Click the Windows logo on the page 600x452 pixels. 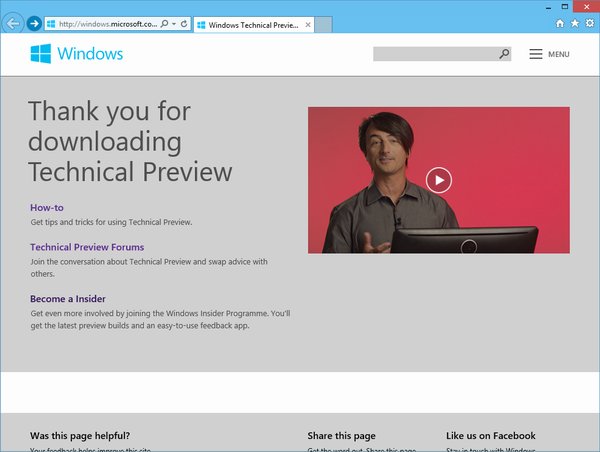pos(41,54)
